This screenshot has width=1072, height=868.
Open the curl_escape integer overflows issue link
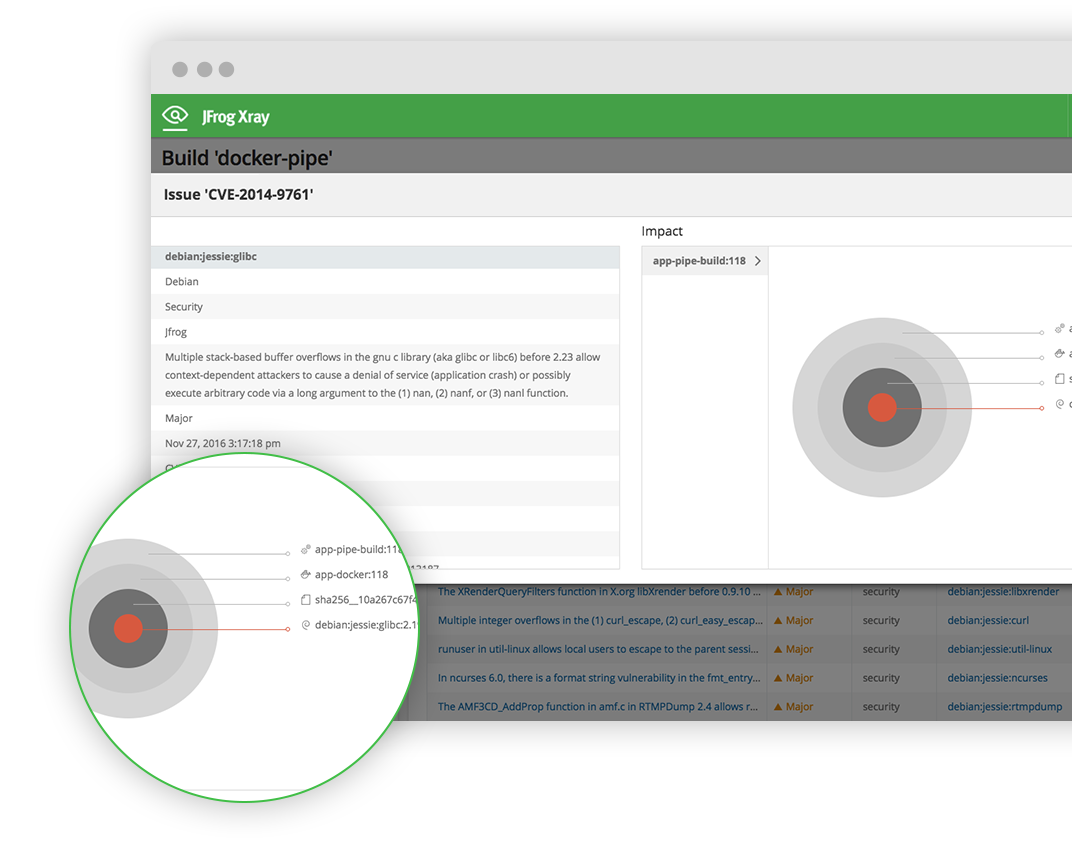click(x=600, y=621)
